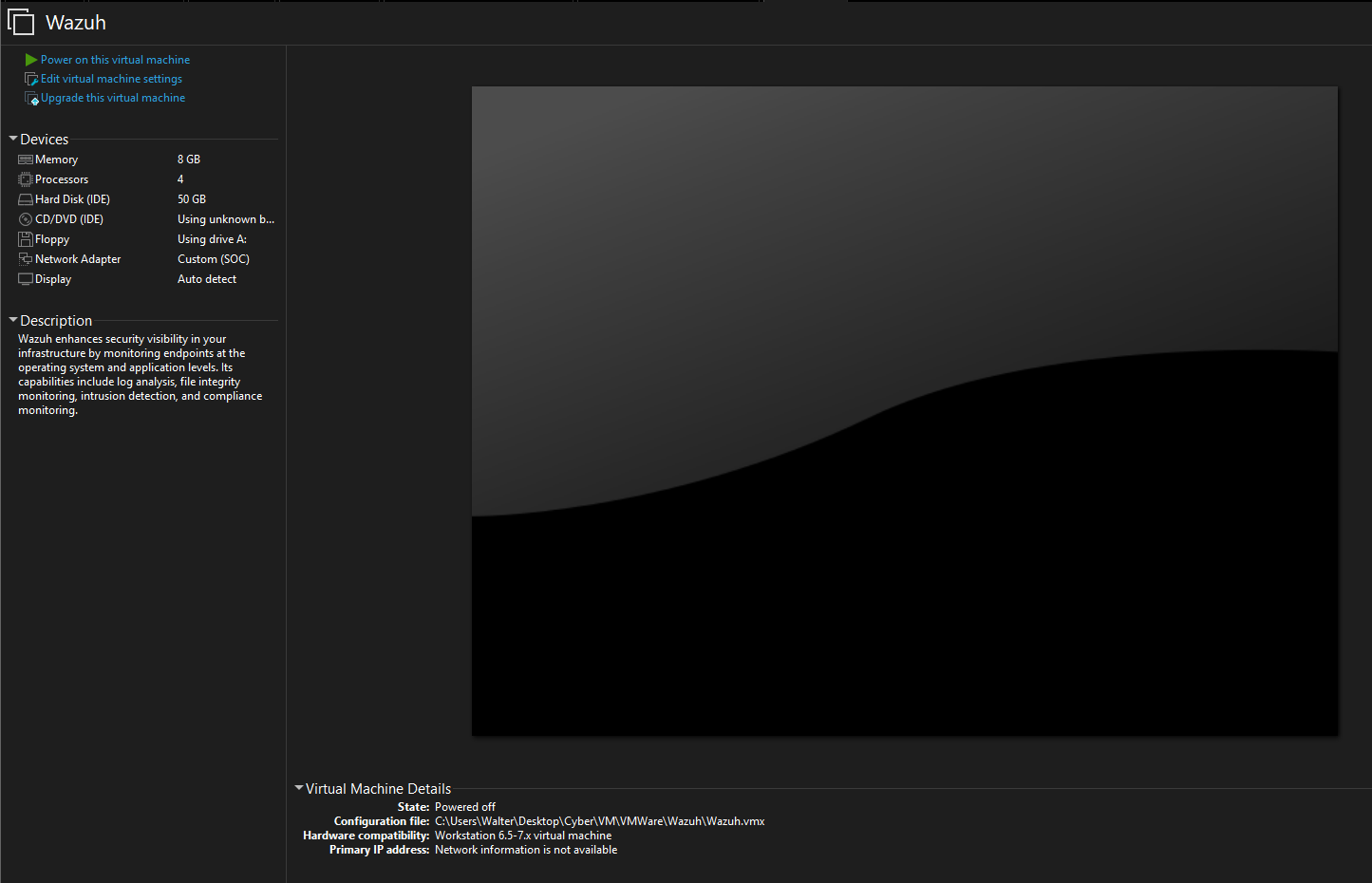1372x883 pixels.
Task: Open Edit virtual machine settings link
Action: point(111,79)
